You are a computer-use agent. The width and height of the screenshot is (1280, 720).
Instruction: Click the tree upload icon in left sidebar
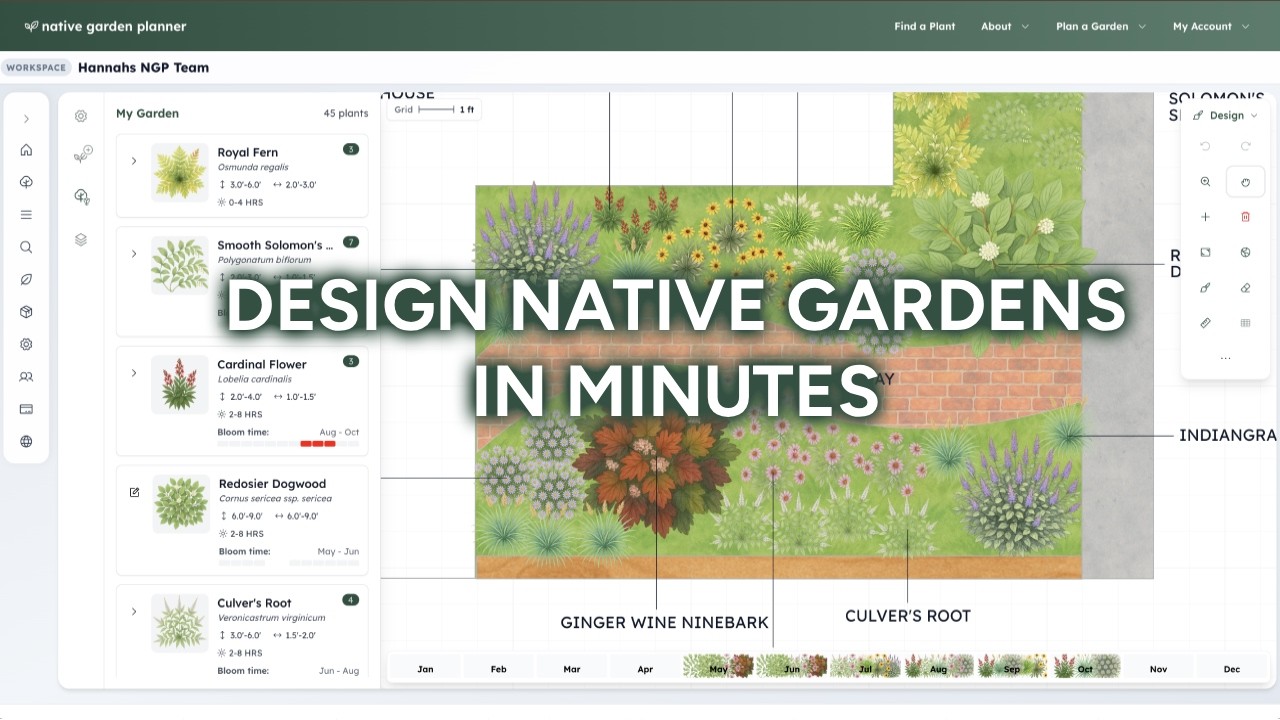coord(26,182)
